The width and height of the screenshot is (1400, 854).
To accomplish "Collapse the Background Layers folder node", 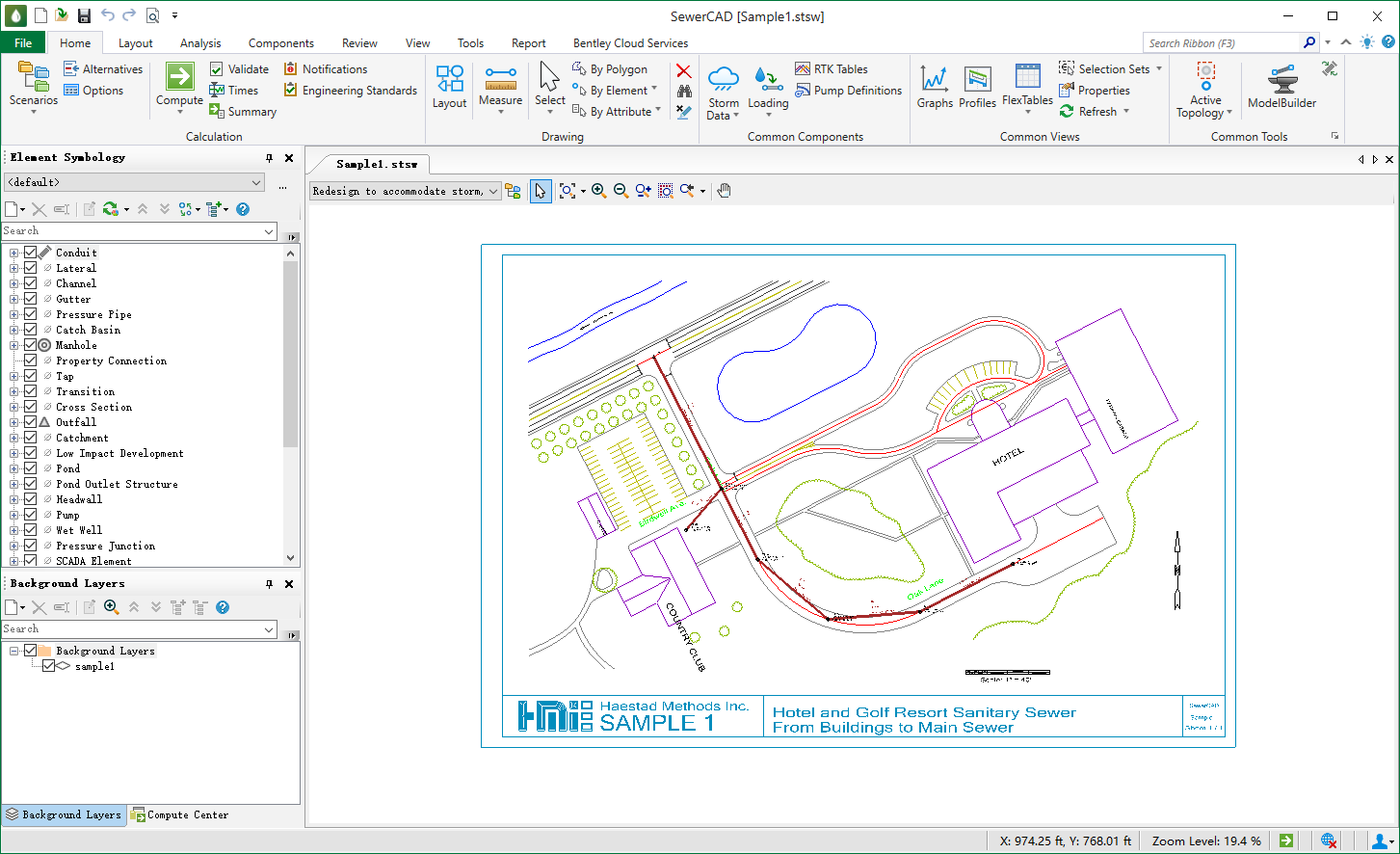I will pos(13,651).
